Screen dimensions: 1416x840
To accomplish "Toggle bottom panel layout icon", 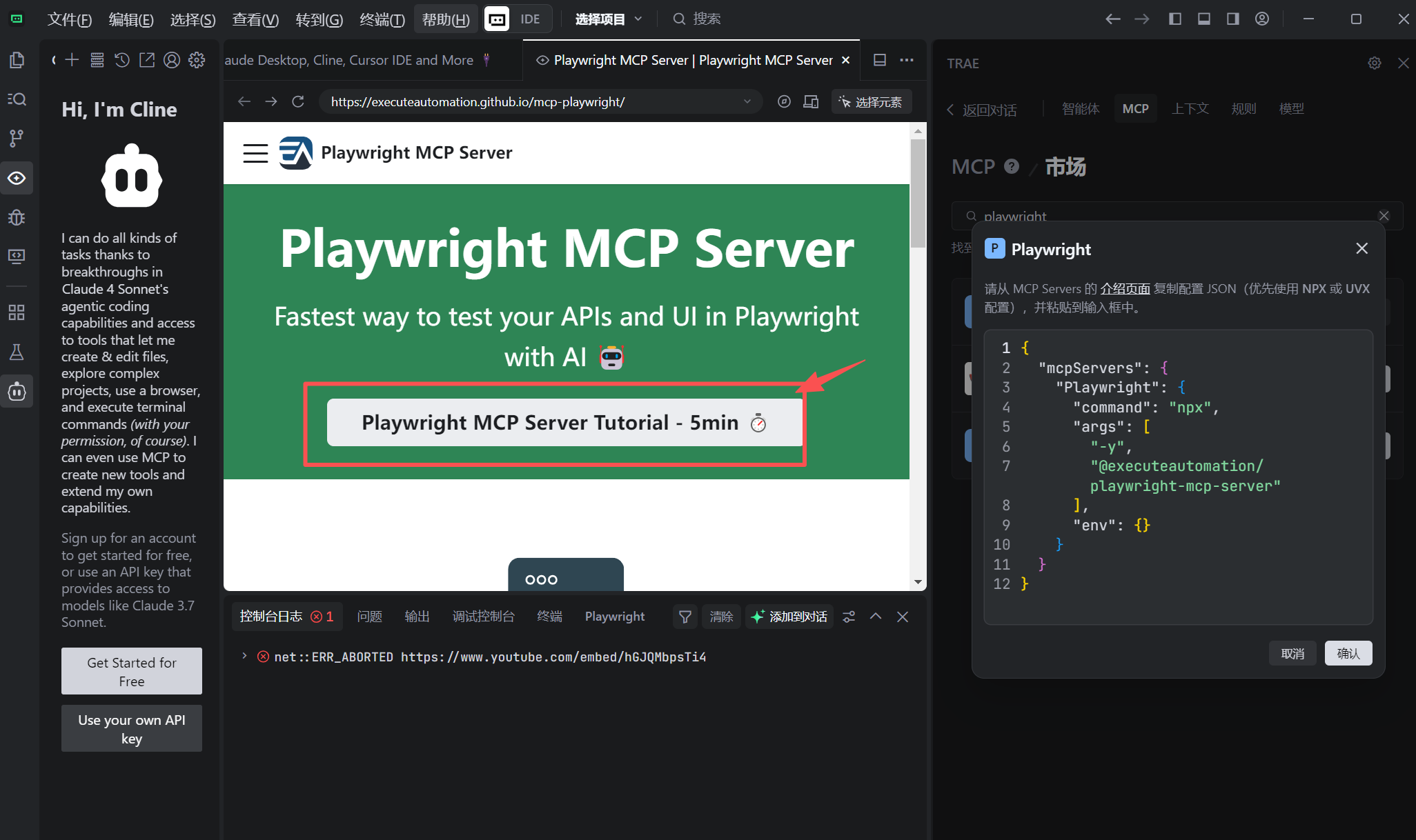I will [1203, 19].
